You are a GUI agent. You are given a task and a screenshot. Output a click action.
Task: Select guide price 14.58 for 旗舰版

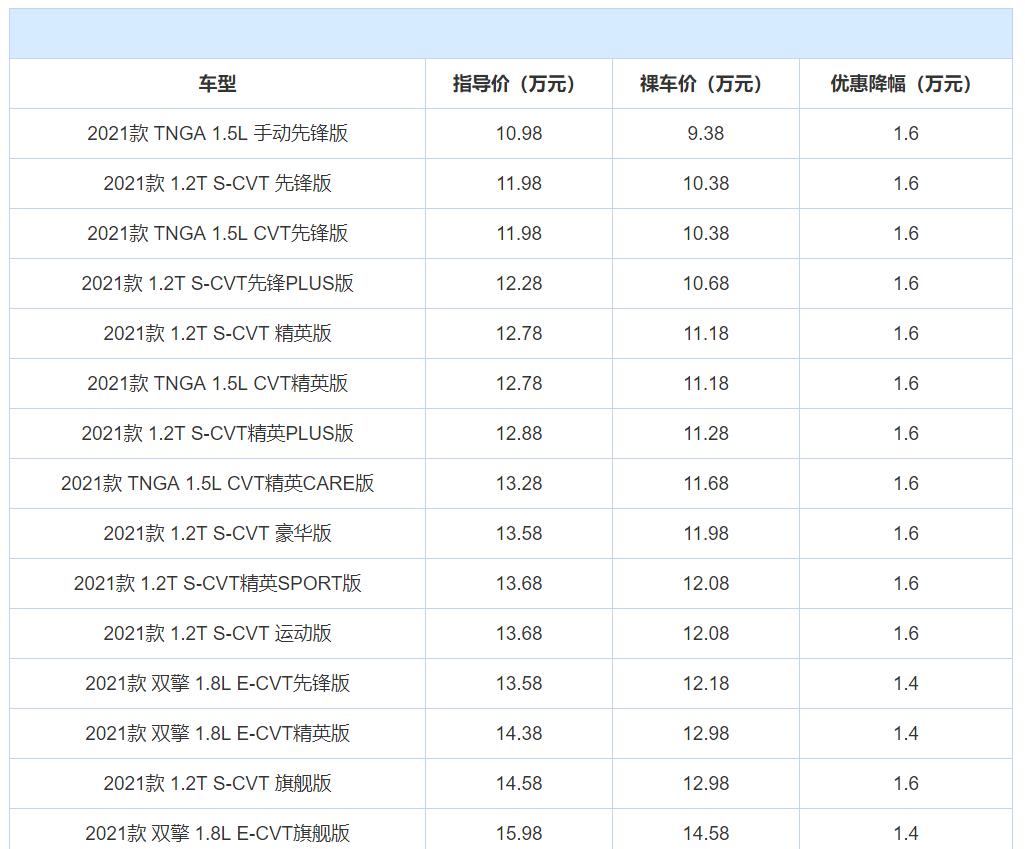tap(519, 784)
